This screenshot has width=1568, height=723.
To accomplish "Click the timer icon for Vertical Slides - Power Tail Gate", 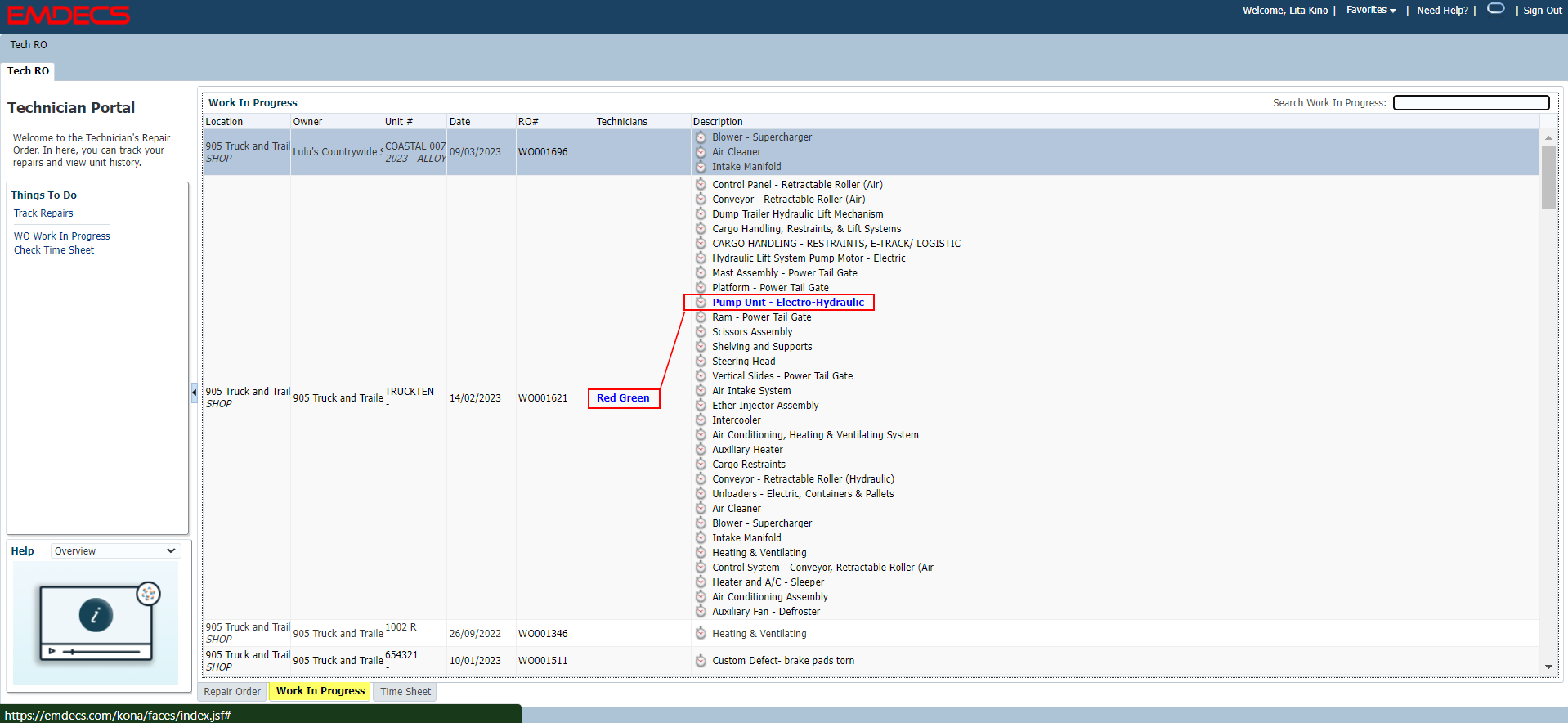I will point(701,375).
